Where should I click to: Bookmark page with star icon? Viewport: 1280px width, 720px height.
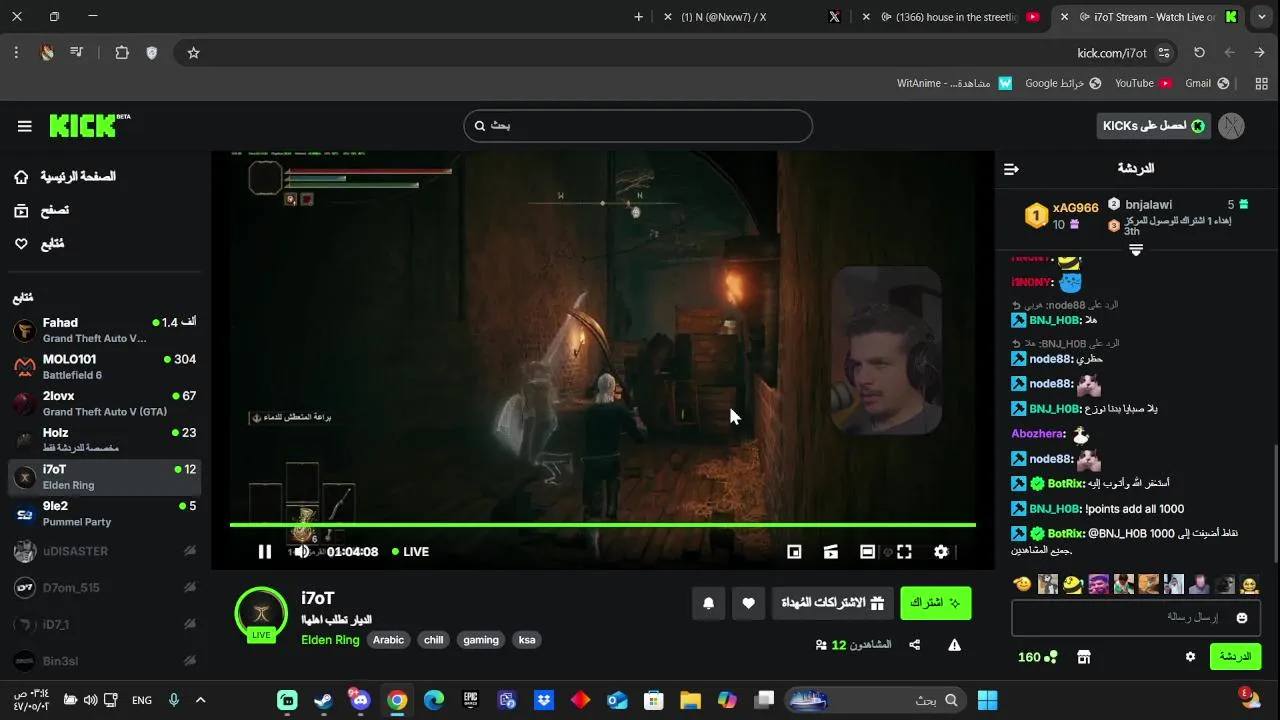194,53
